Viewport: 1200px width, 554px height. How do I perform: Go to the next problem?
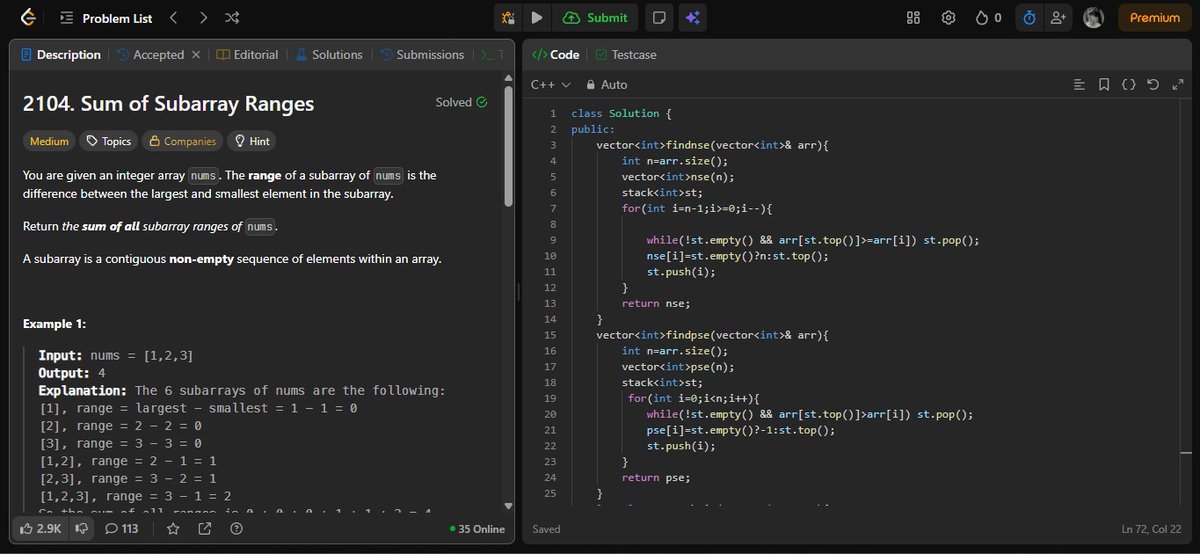[203, 18]
